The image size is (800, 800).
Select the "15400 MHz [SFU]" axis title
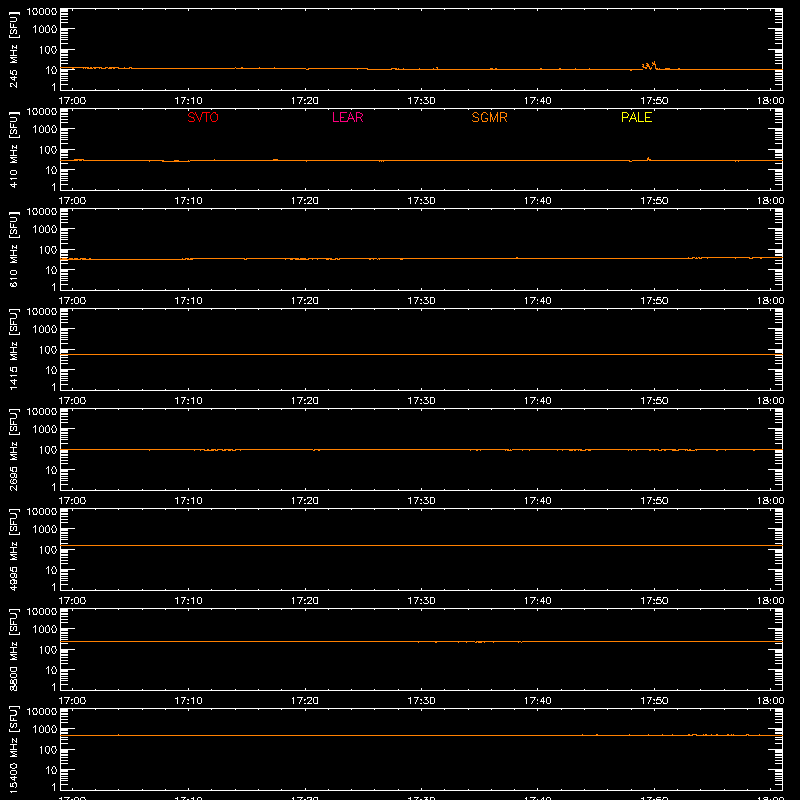coord(14,749)
